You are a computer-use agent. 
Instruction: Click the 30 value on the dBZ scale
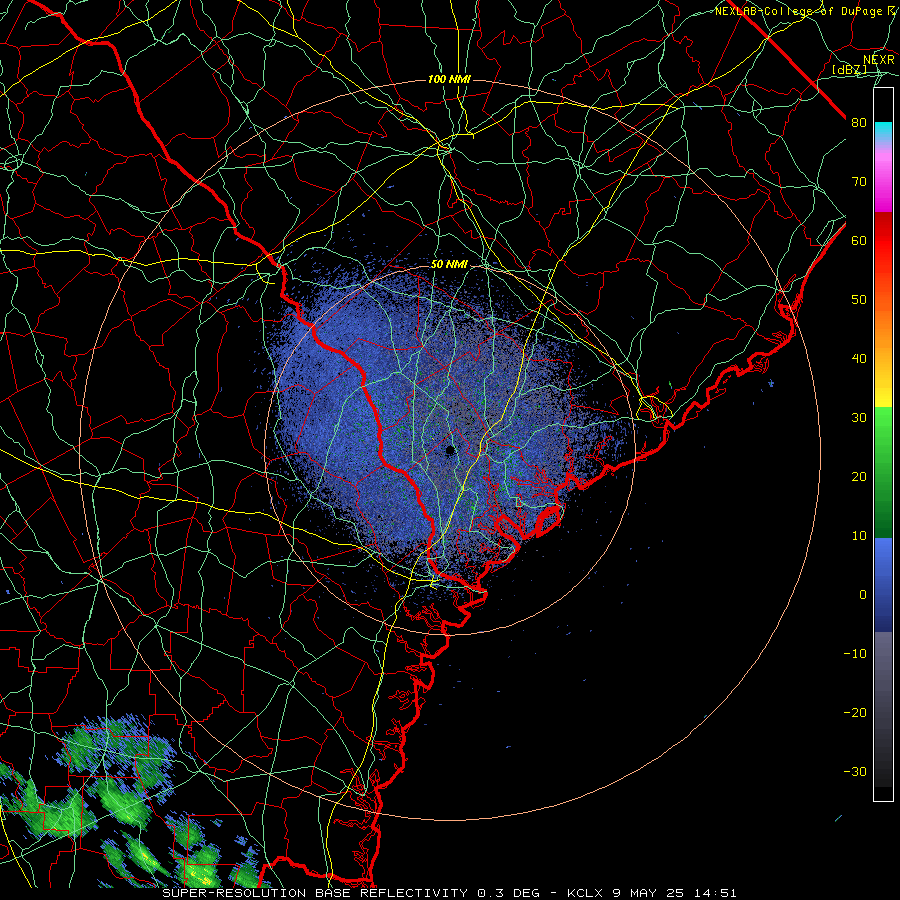click(x=859, y=418)
